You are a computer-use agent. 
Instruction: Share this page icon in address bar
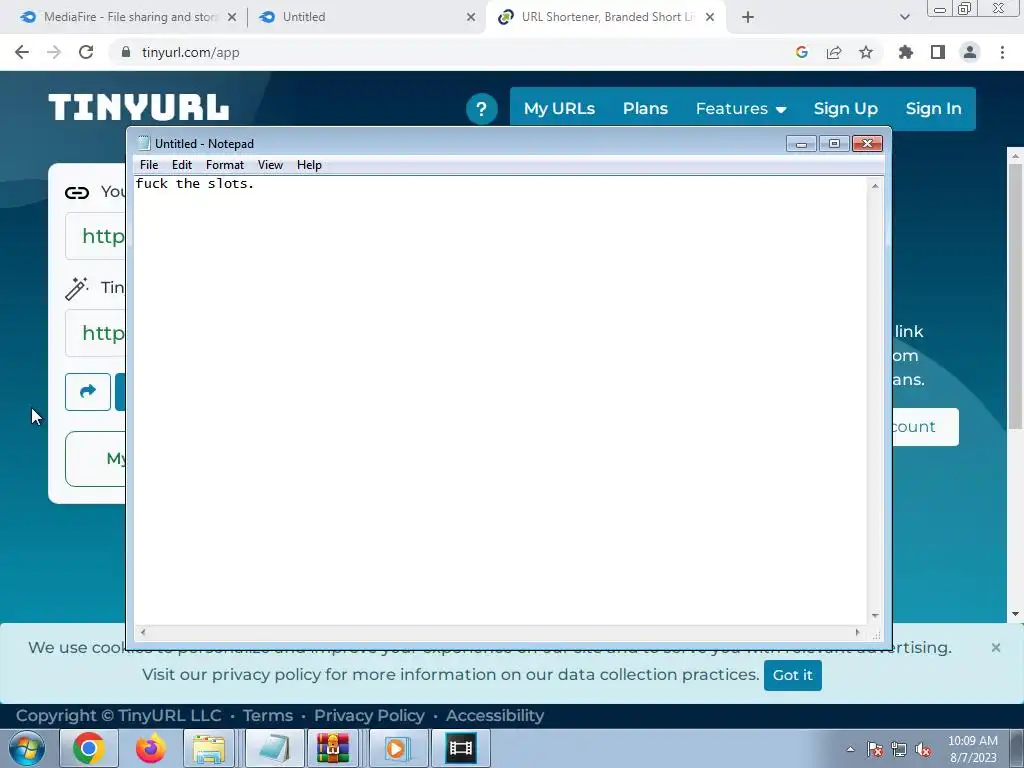click(834, 52)
